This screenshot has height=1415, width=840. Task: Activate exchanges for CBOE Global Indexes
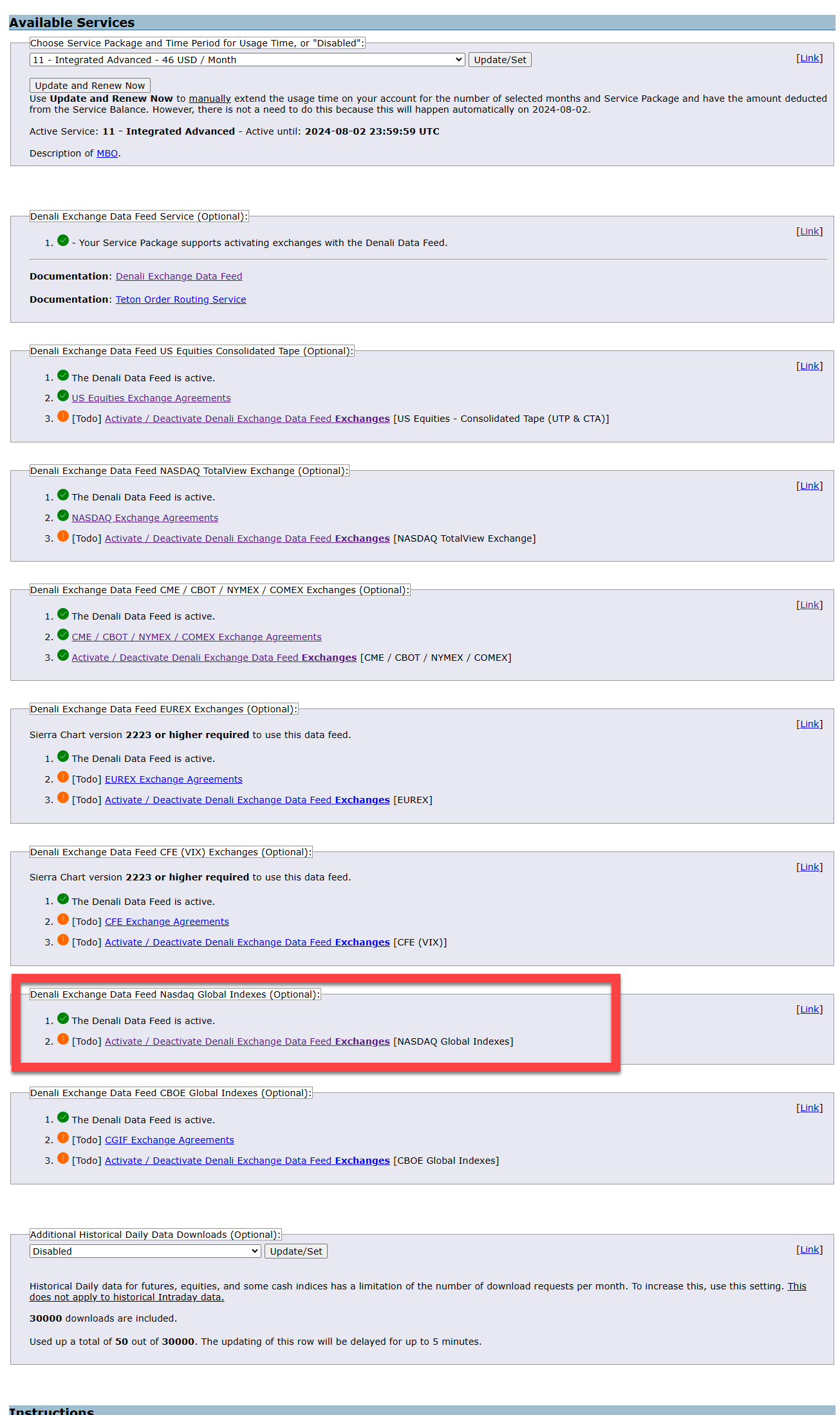(247, 1161)
